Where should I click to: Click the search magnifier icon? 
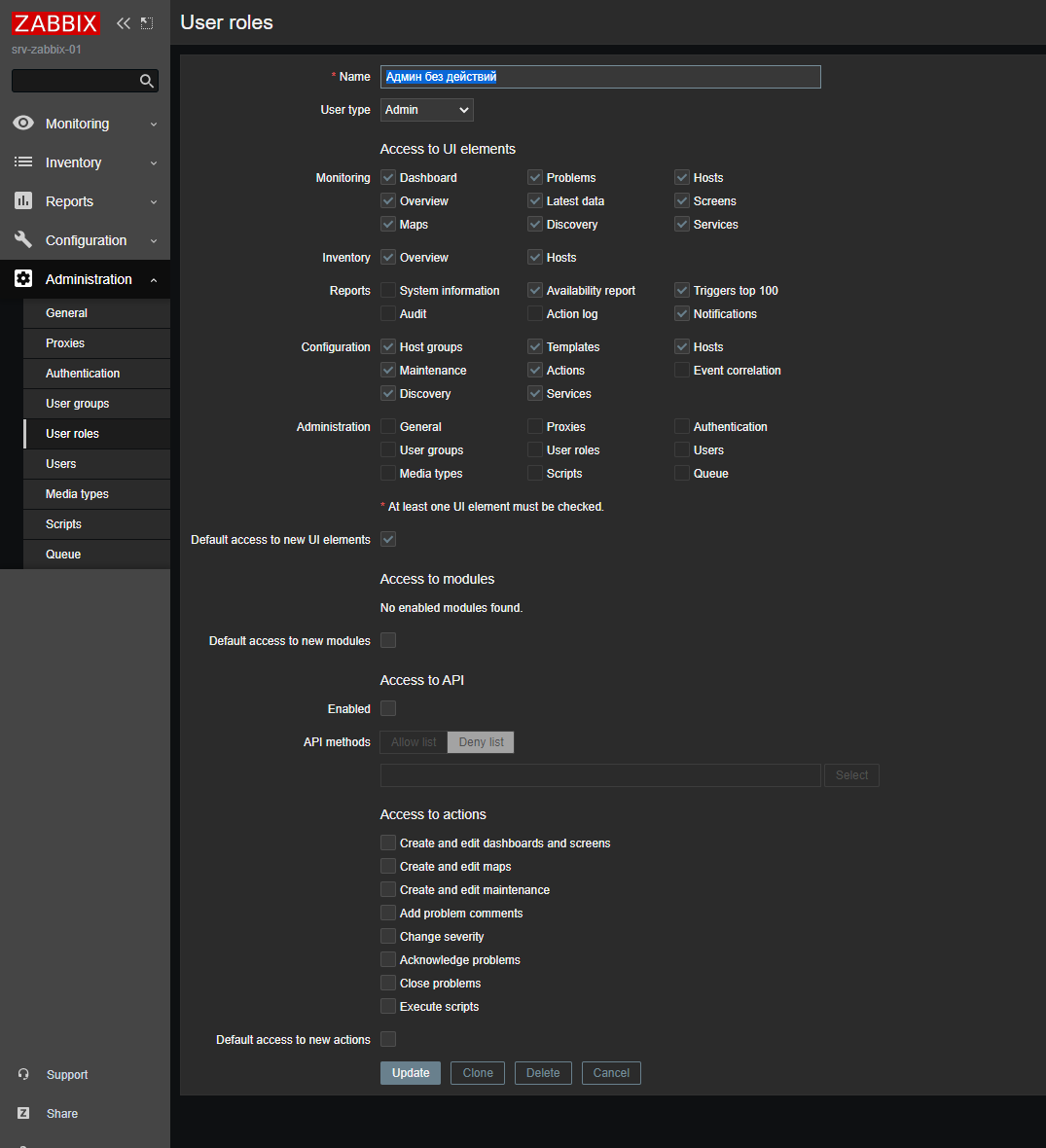pos(147,81)
